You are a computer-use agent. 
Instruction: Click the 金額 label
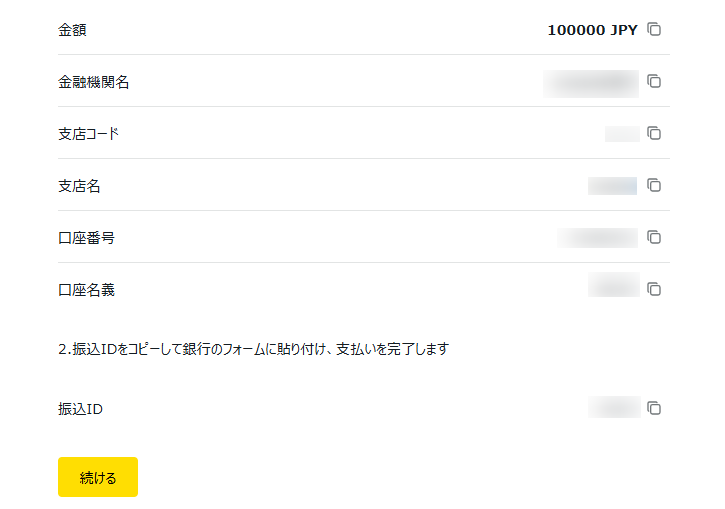(x=72, y=30)
